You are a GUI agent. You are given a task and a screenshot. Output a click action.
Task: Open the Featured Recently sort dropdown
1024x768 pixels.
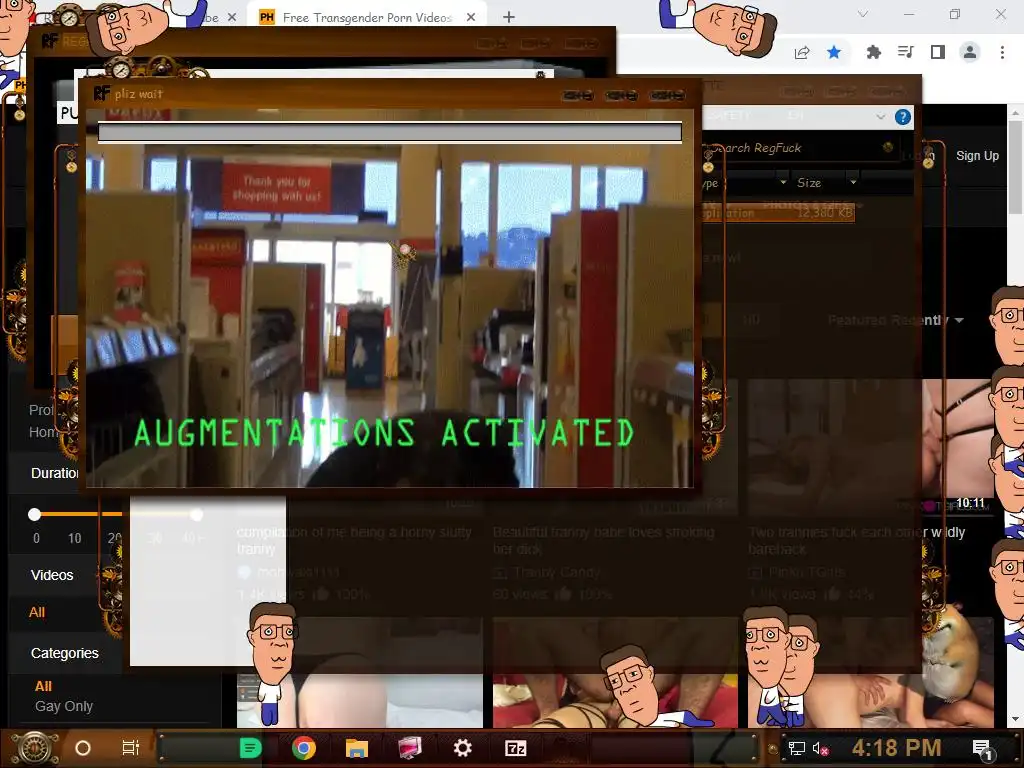tap(895, 320)
